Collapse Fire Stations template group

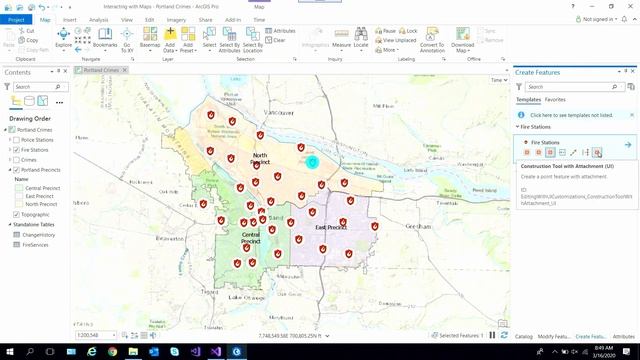518,127
